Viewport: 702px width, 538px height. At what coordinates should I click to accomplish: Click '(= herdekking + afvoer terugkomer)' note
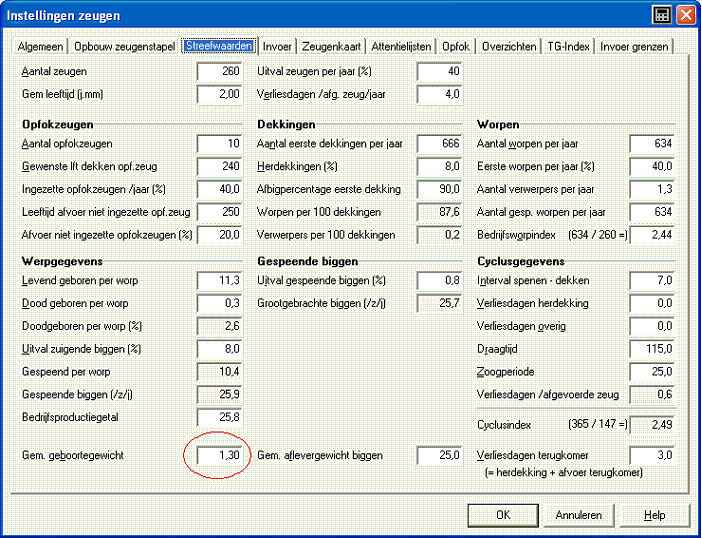pyautogui.click(x=564, y=473)
